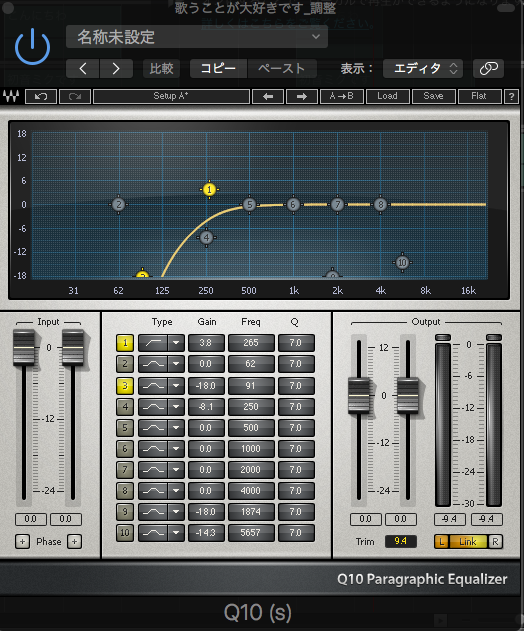Viewport: 524px width, 631px height.
Task: Select band 8 marker on the graph
Action: [x=381, y=204]
